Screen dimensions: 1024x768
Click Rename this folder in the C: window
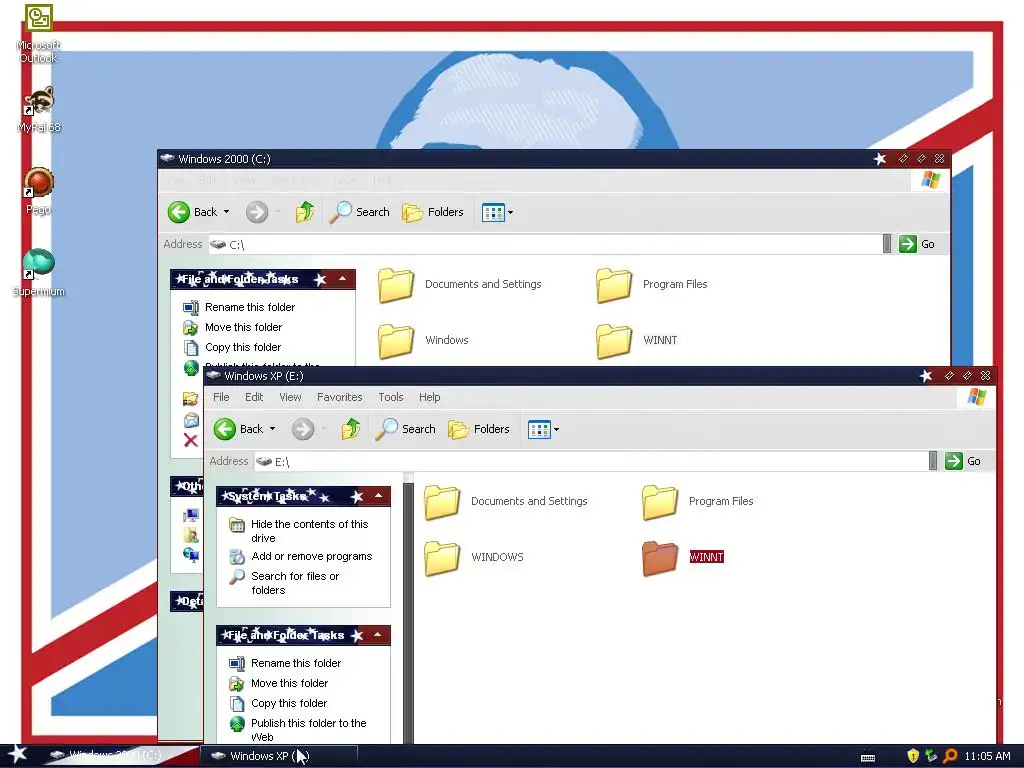[249, 307]
